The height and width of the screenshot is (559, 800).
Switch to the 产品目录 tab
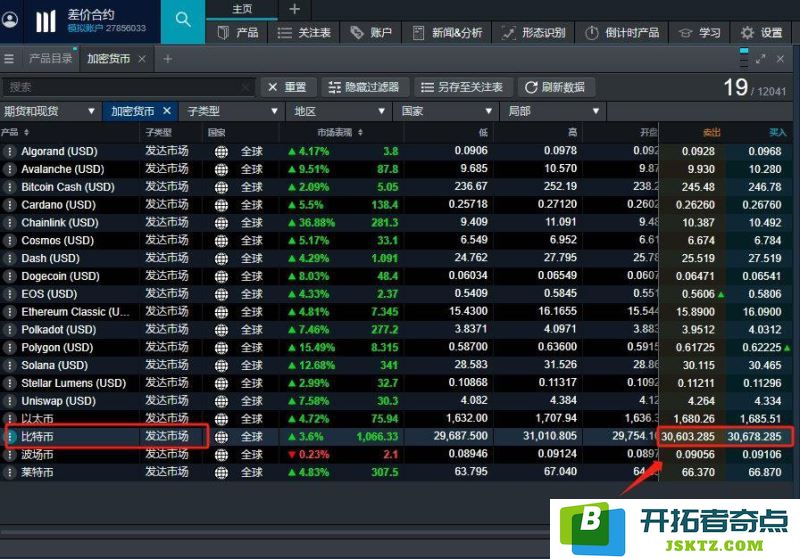coord(50,59)
